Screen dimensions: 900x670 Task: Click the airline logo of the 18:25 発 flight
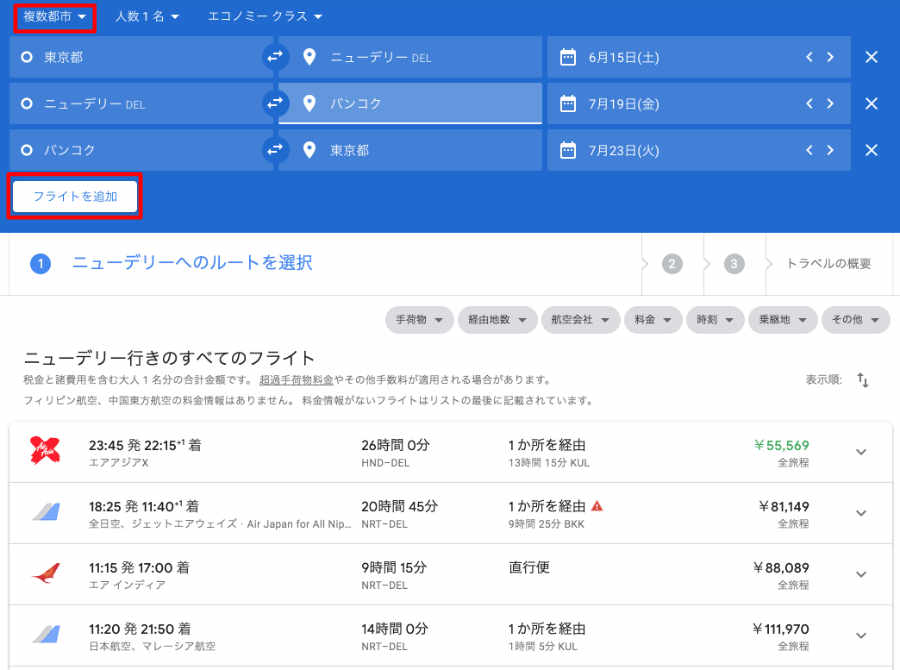[46, 512]
